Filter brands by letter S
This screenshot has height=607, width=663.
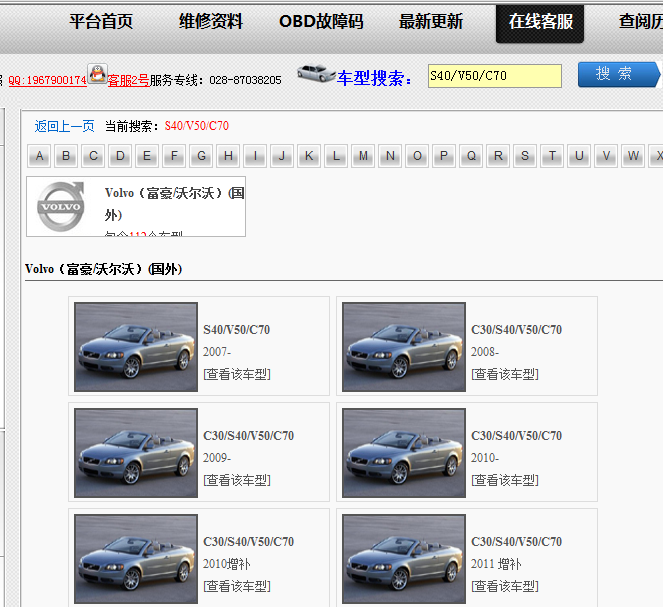pyautogui.click(x=525, y=156)
